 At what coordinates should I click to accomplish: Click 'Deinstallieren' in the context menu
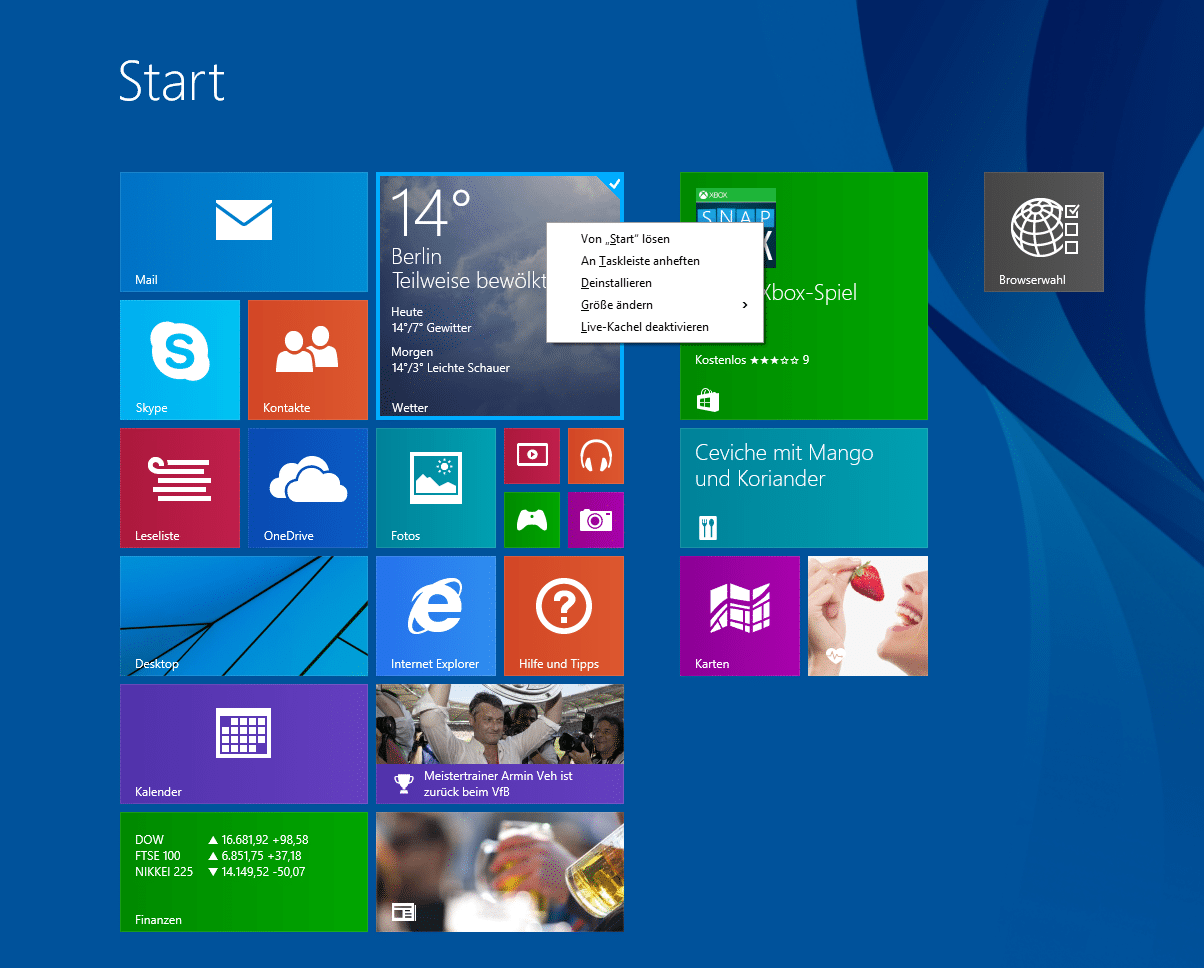pyautogui.click(x=655, y=283)
